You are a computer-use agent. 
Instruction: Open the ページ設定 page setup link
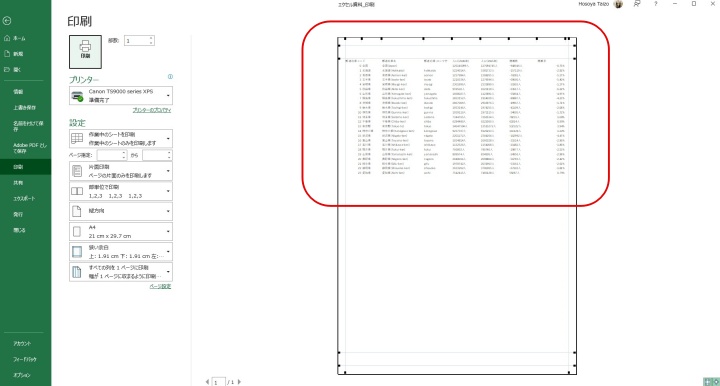[x=160, y=286]
